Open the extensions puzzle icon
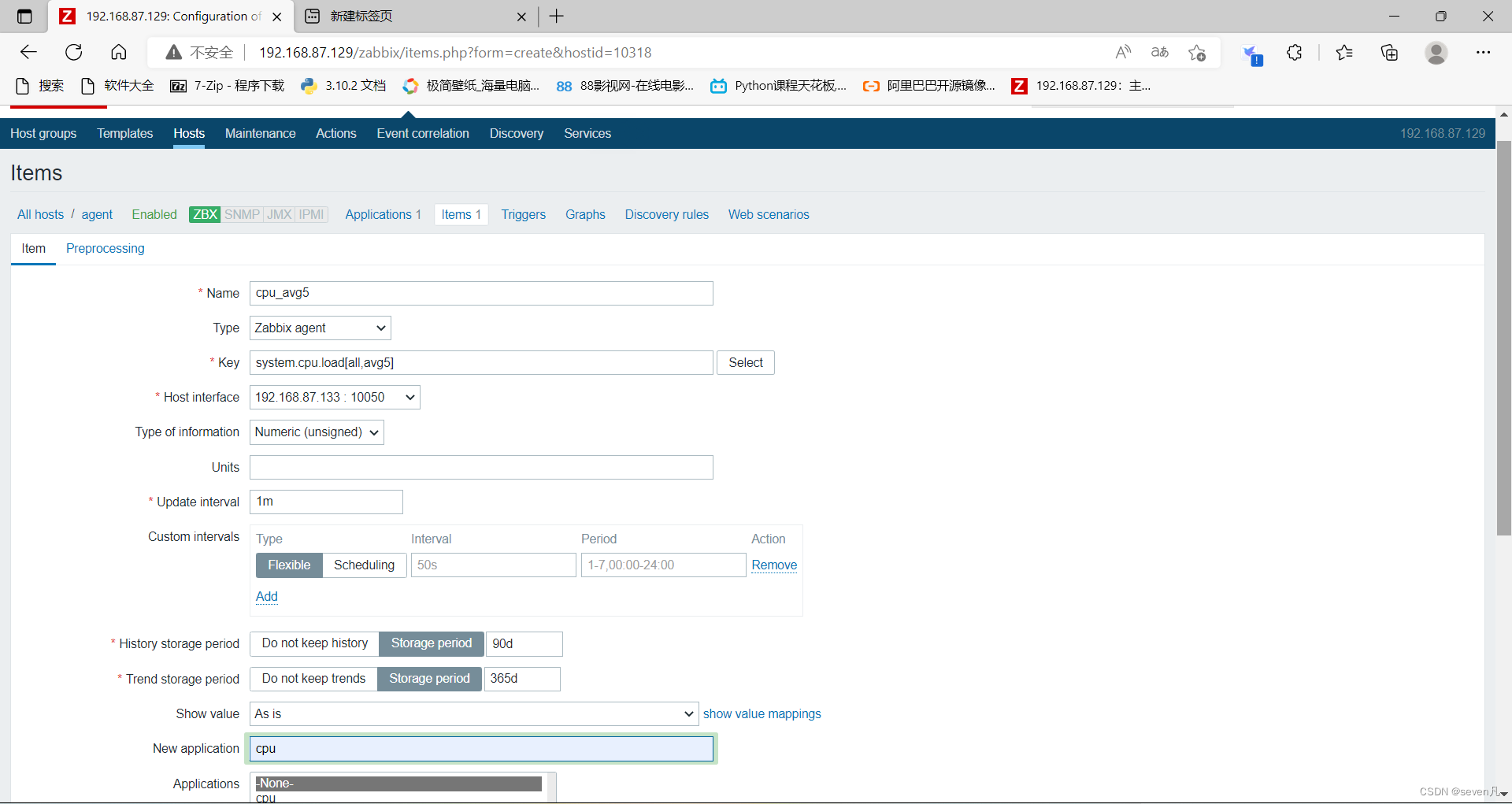The width and height of the screenshot is (1512, 804). [1294, 53]
